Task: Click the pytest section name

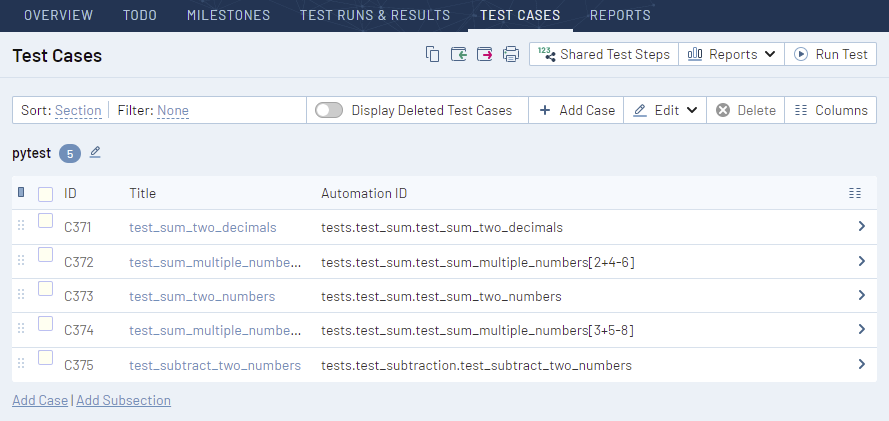Action: [x=32, y=153]
